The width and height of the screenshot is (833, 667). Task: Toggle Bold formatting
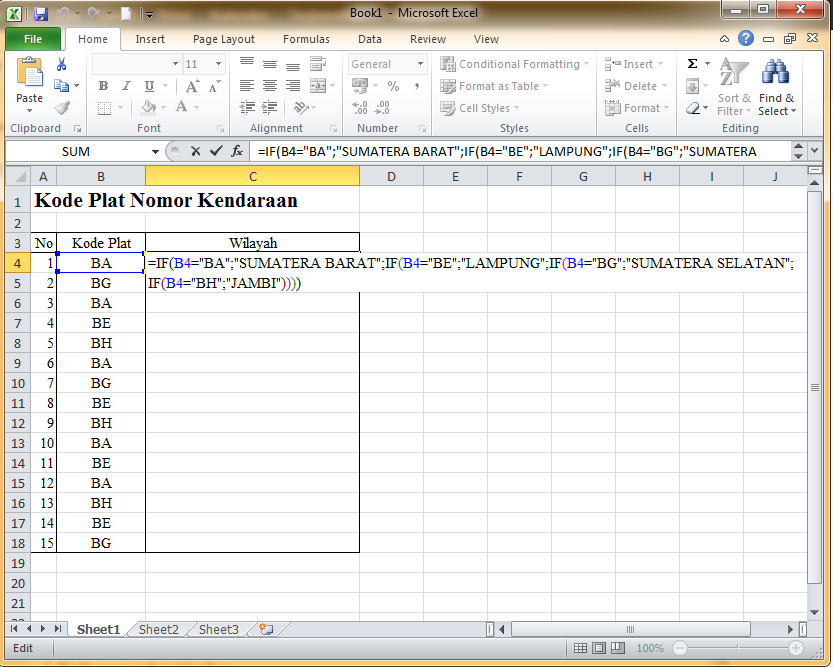(102, 86)
